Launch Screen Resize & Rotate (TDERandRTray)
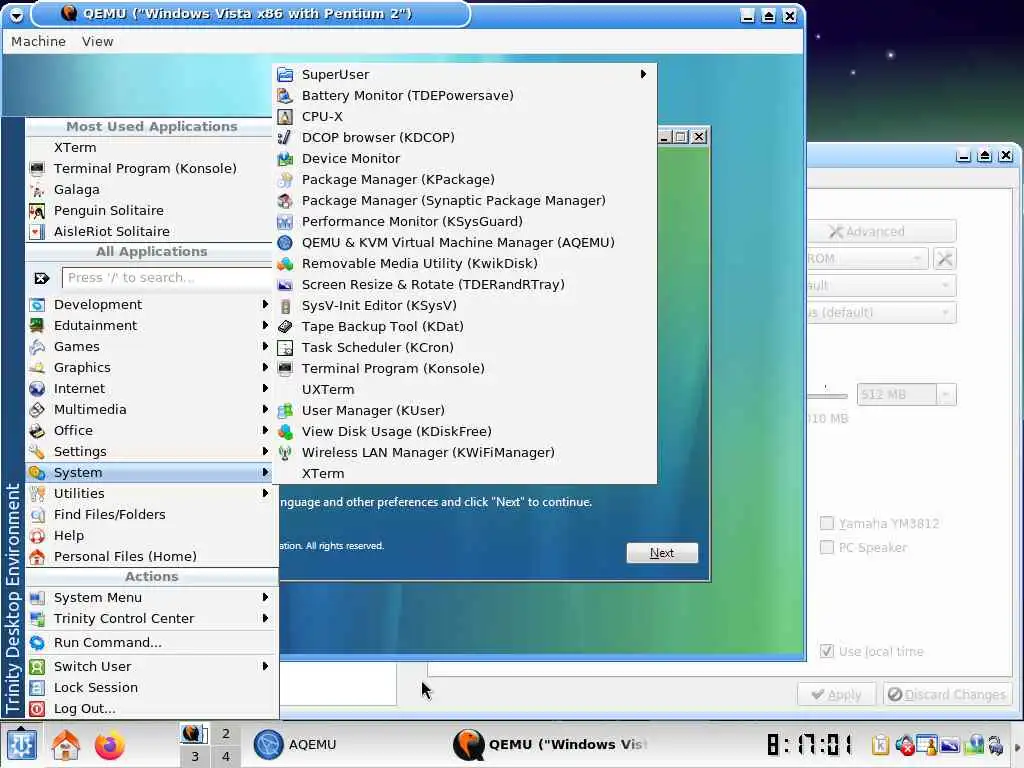This screenshot has height=768, width=1024. pyautogui.click(x=464, y=284)
